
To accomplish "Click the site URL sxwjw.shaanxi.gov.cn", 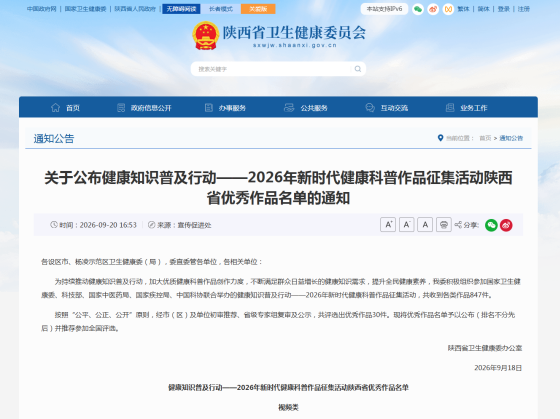I will [295, 45].
